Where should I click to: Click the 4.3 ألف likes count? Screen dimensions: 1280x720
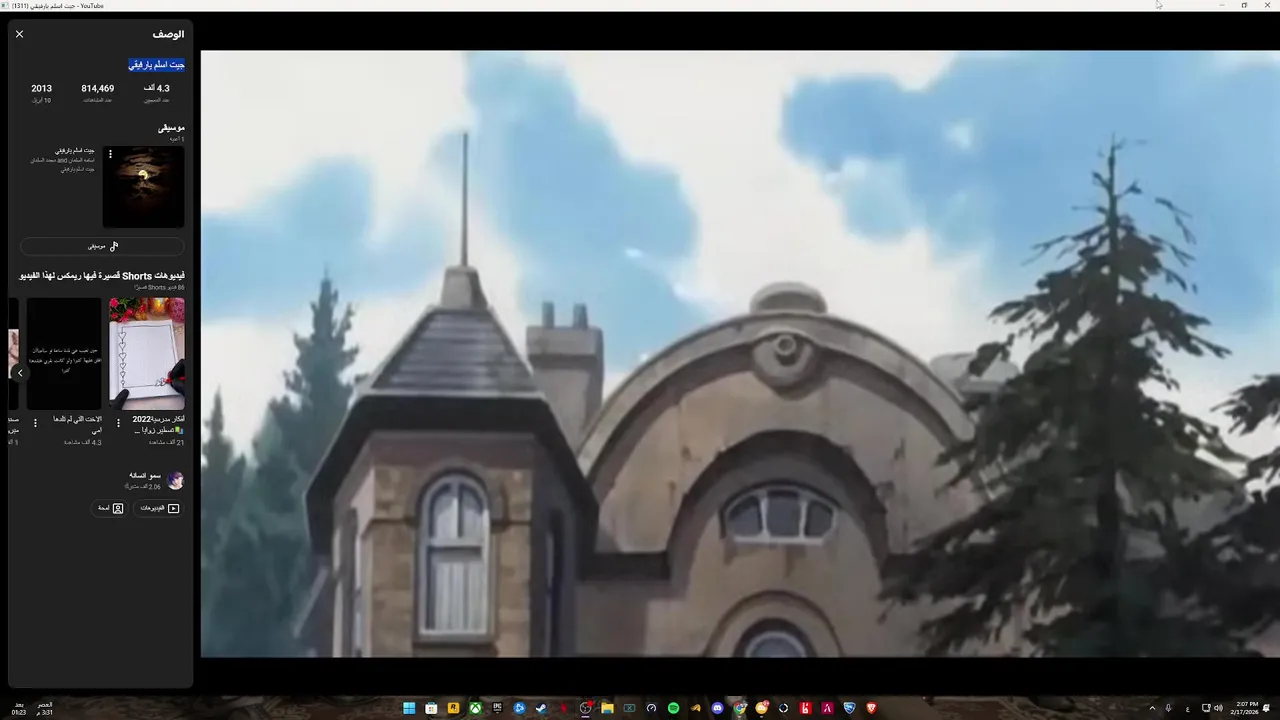point(157,88)
